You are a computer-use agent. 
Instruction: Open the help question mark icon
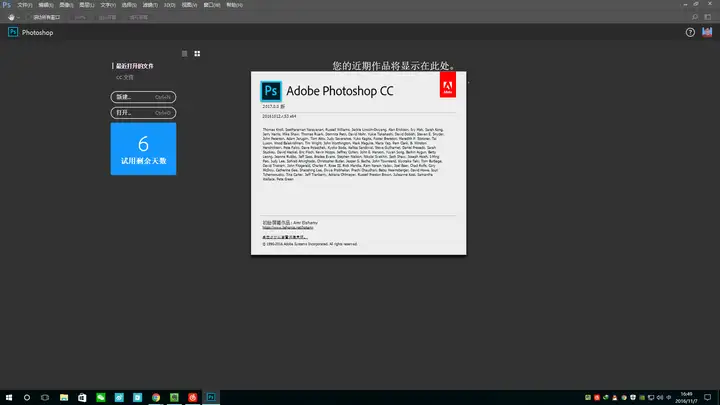(690, 32)
